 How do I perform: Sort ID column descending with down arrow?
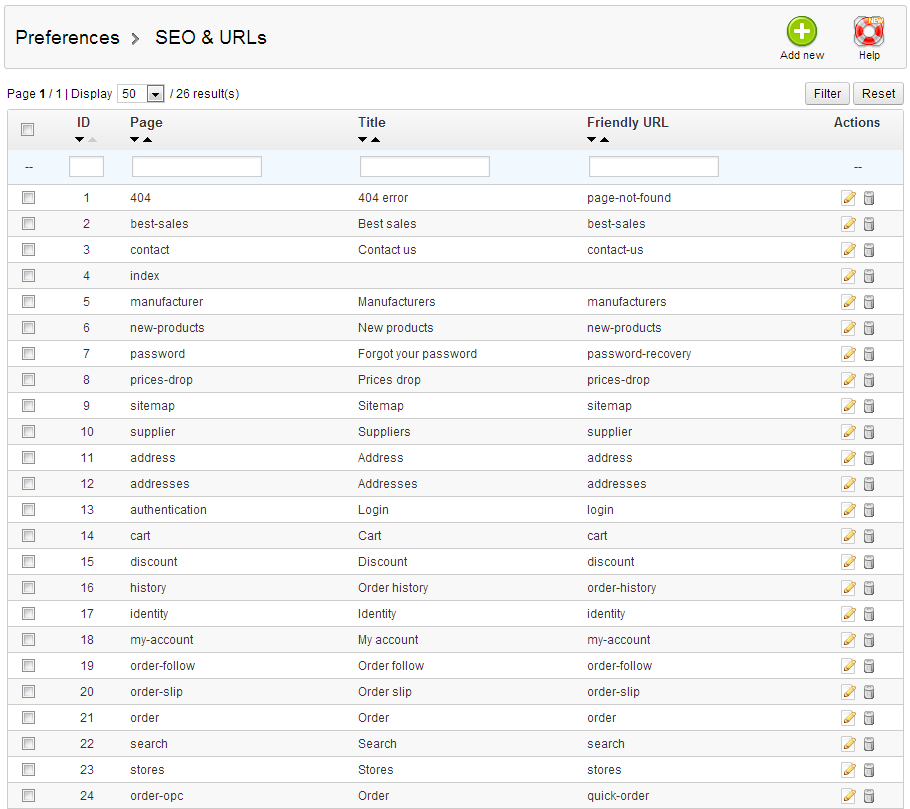(80, 140)
